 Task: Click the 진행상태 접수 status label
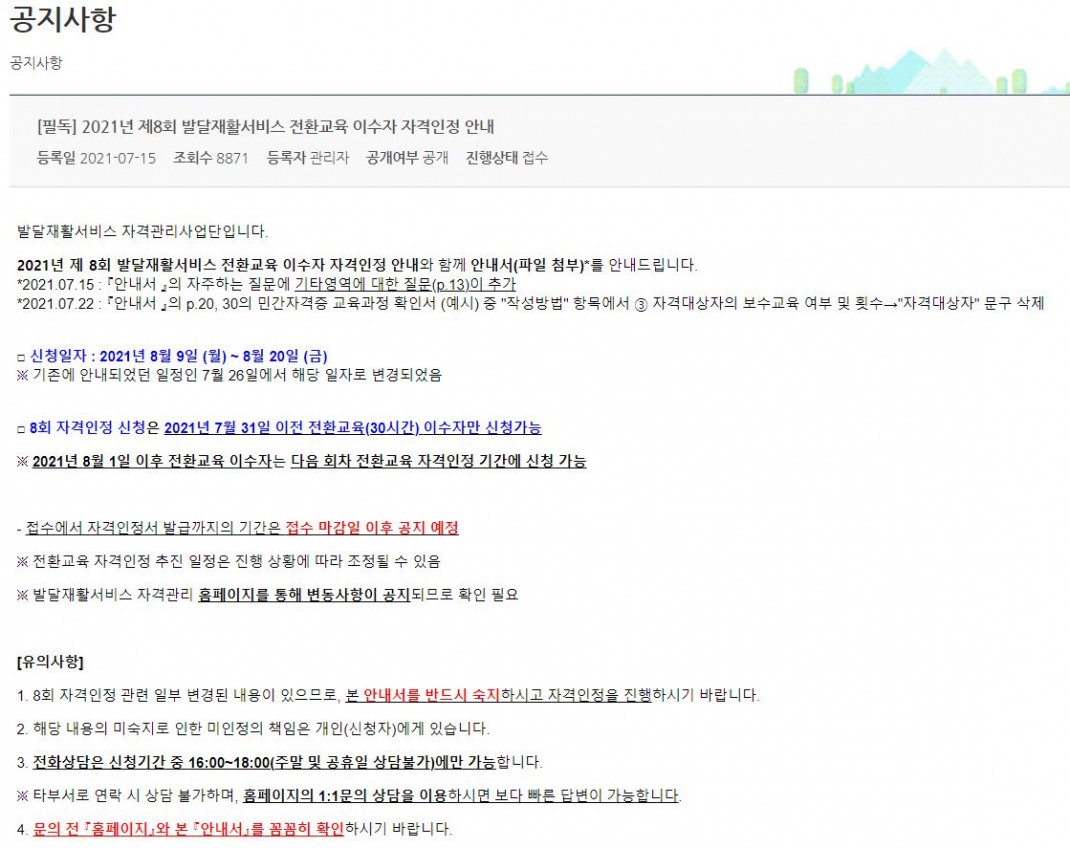click(x=506, y=158)
